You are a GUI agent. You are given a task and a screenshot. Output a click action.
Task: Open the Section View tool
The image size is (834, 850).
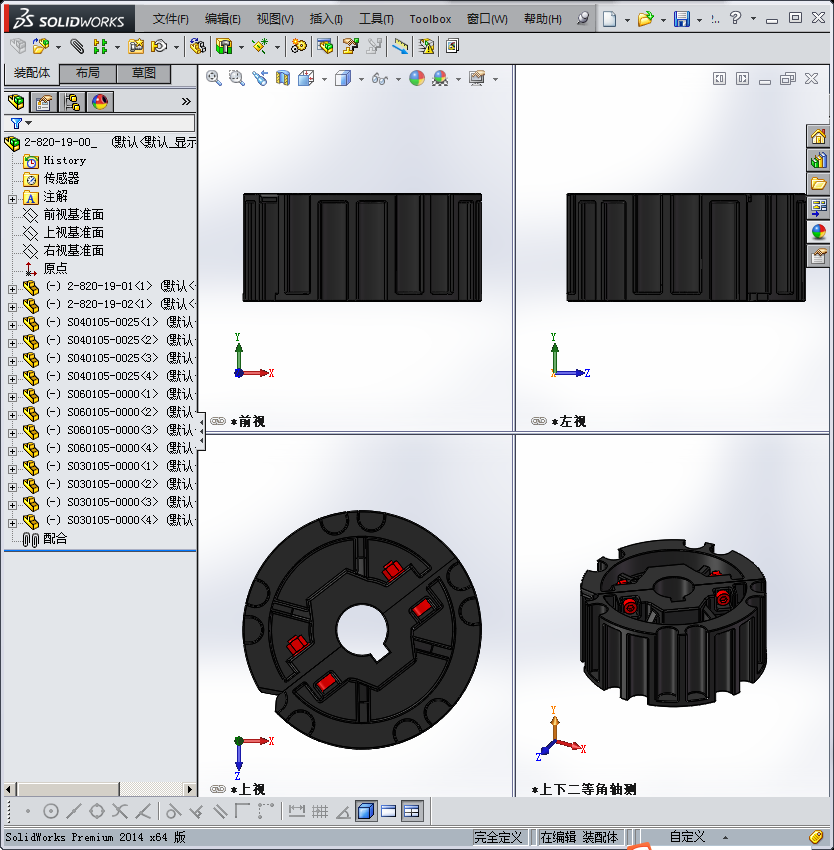(283, 78)
